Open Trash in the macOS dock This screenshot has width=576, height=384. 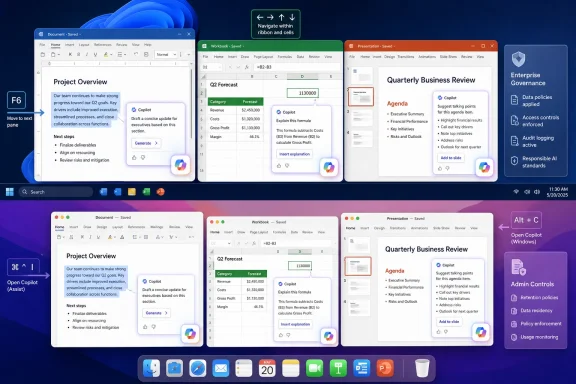pyautogui.click(x=422, y=368)
